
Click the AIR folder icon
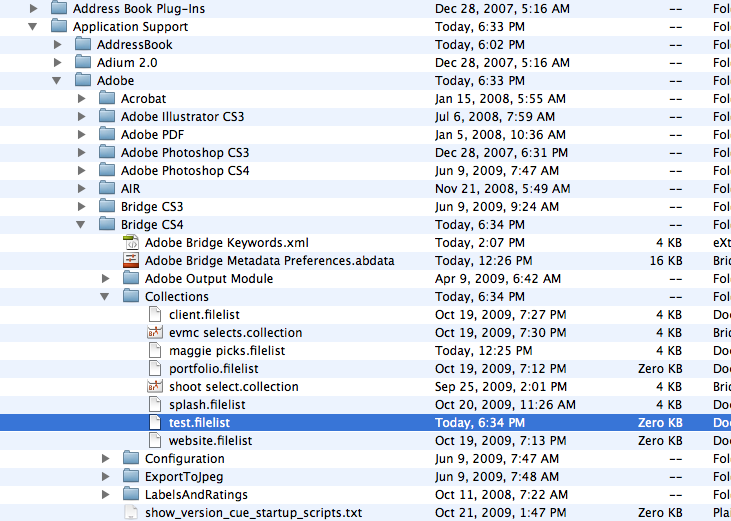point(107,188)
